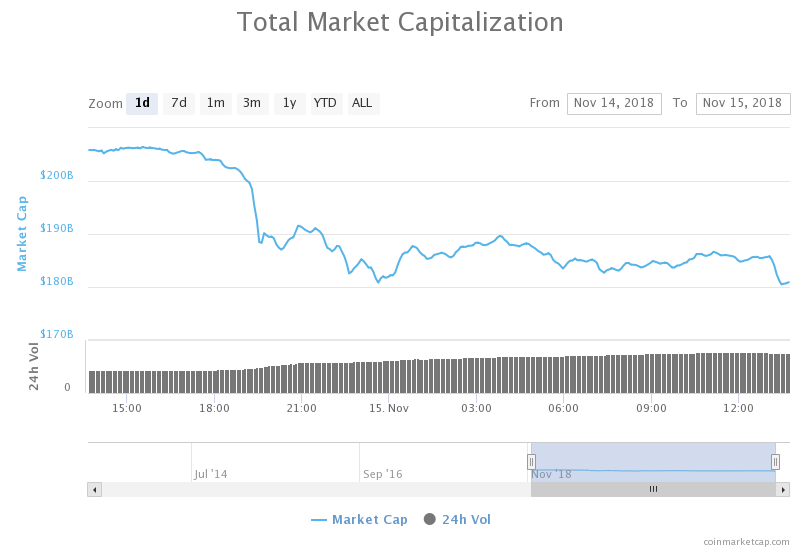The width and height of the screenshot is (800, 550).
Task: Show ALL historical data
Action: (362, 103)
